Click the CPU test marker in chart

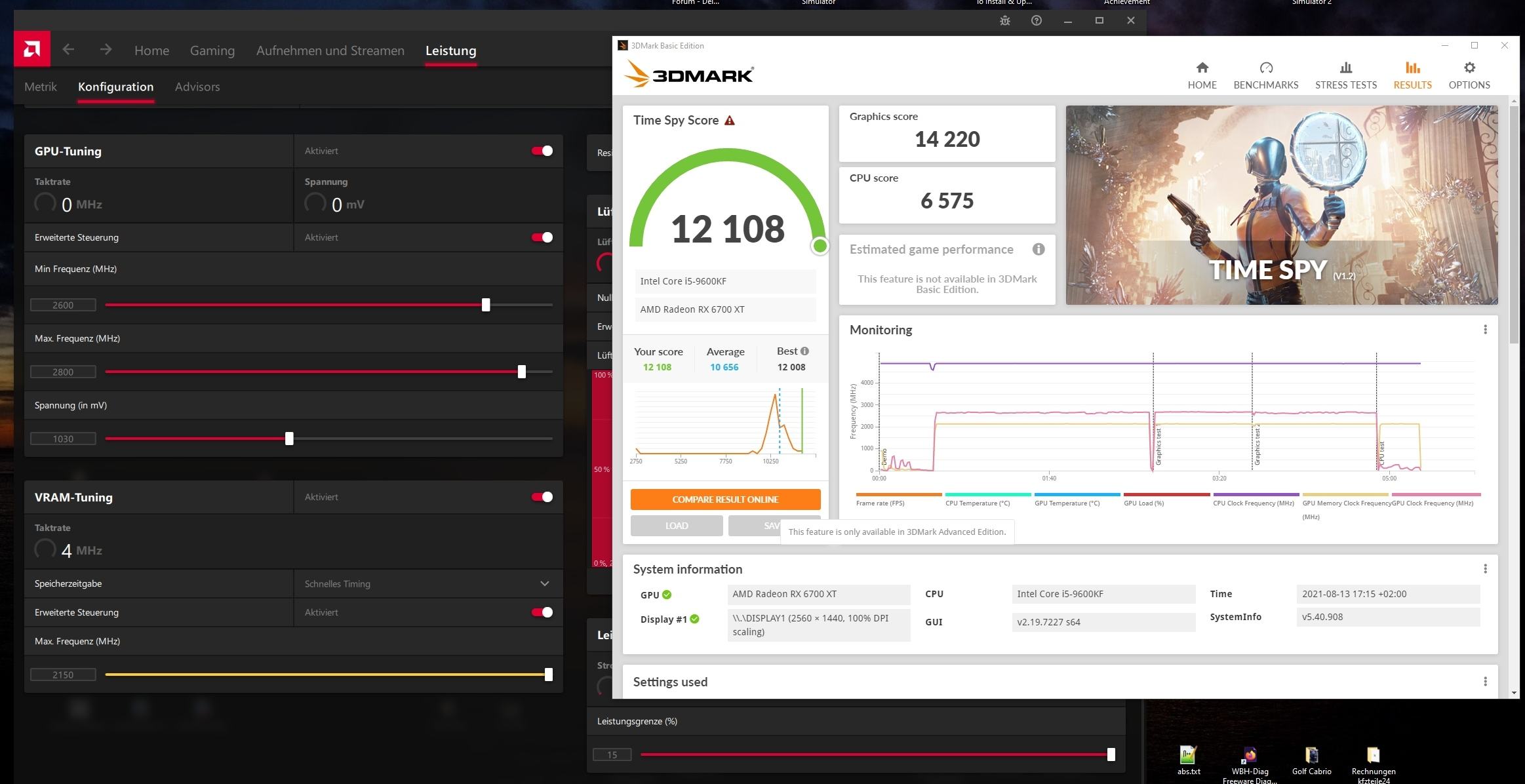click(1381, 454)
